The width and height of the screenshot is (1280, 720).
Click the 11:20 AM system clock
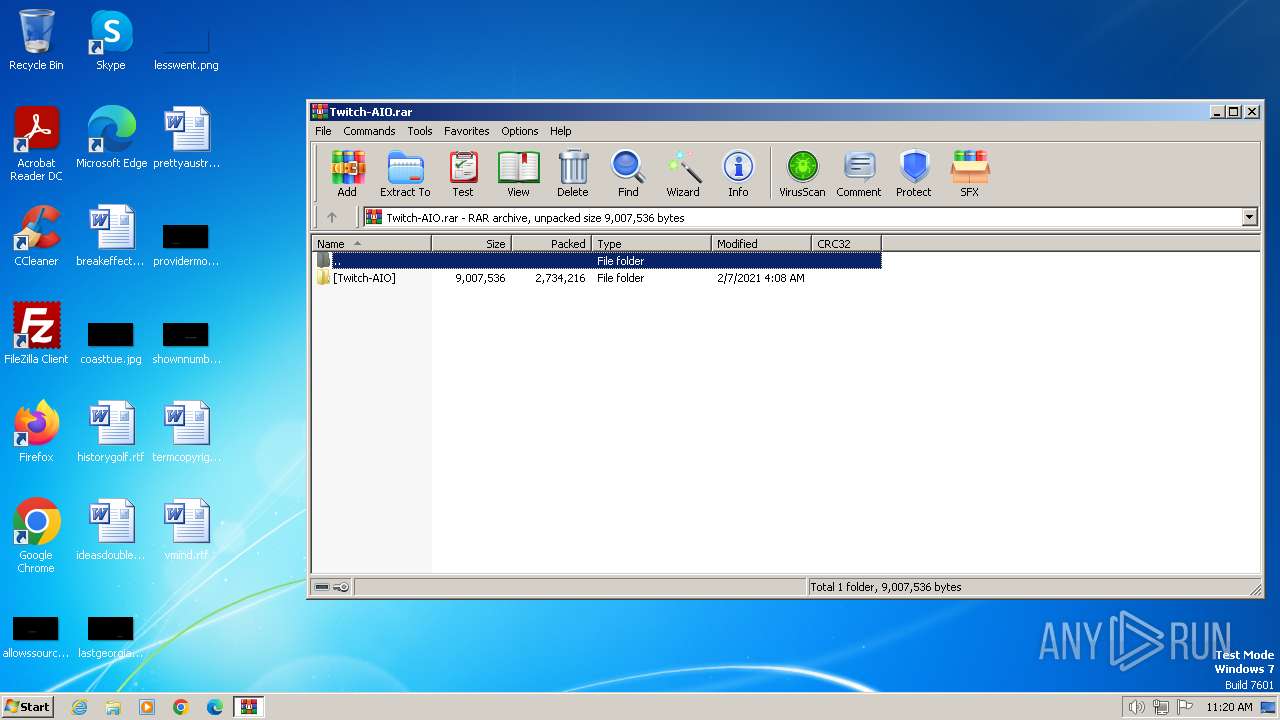coord(1229,707)
